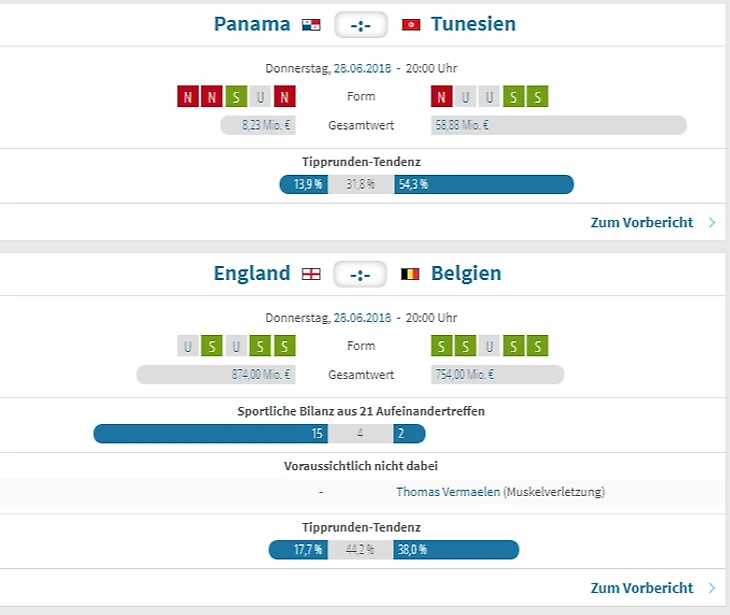Open Zum Vorbericht for Panama vs Tunesien
This screenshot has height=615, width=730.
641,222
